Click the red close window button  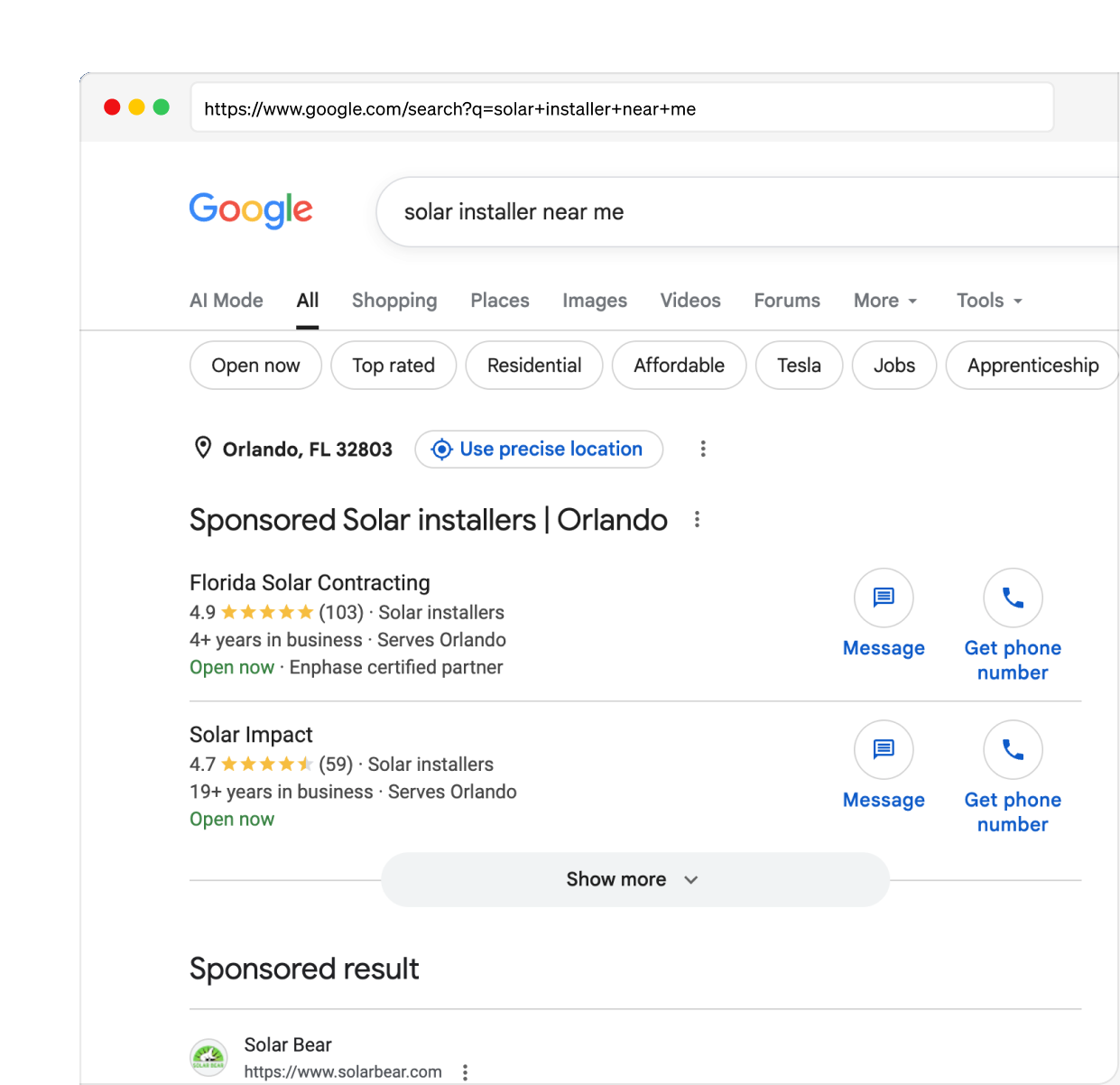(x=112, y=107)
